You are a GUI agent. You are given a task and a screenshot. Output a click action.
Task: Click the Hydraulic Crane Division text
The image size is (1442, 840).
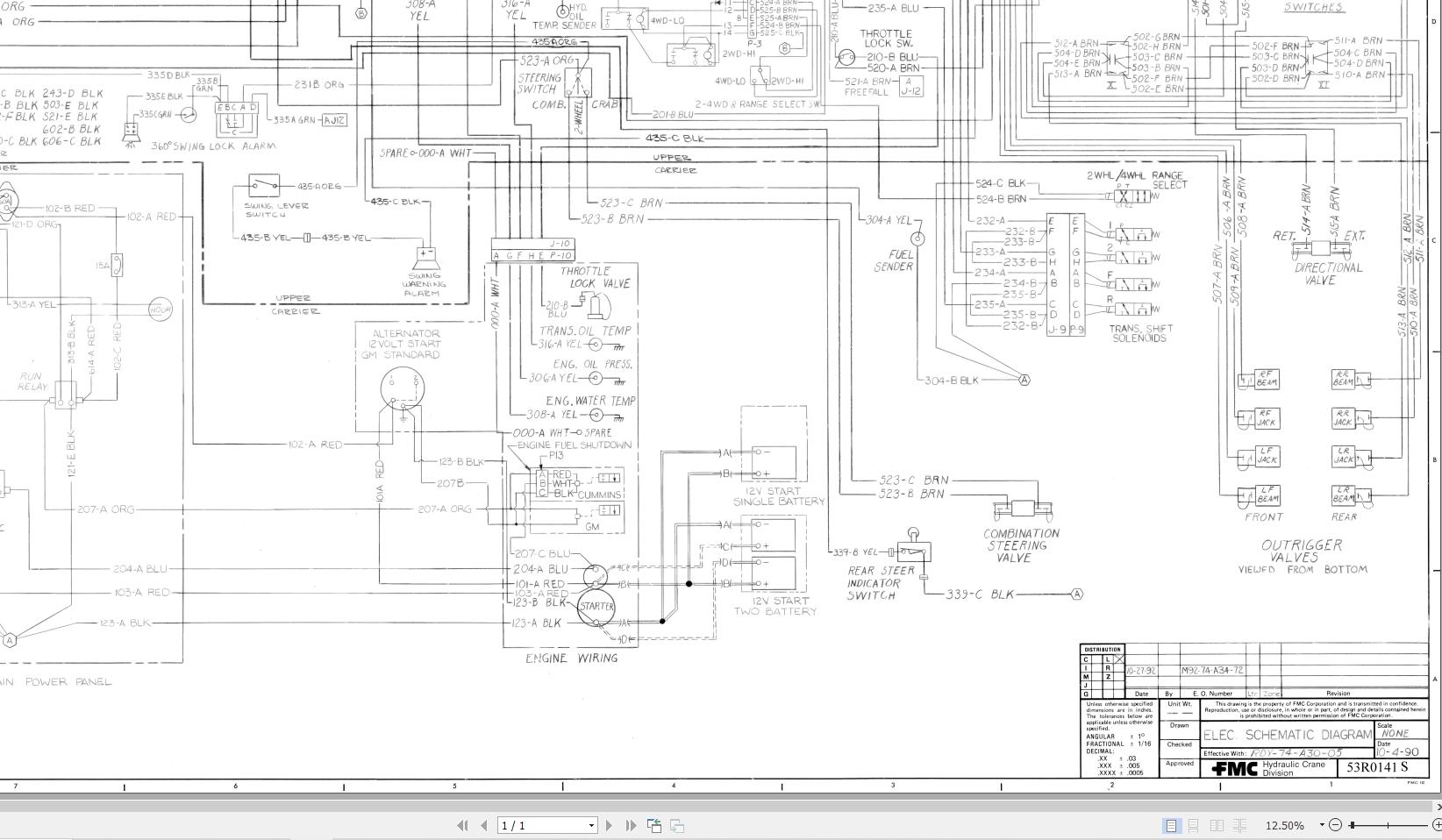pos(1294,769)
